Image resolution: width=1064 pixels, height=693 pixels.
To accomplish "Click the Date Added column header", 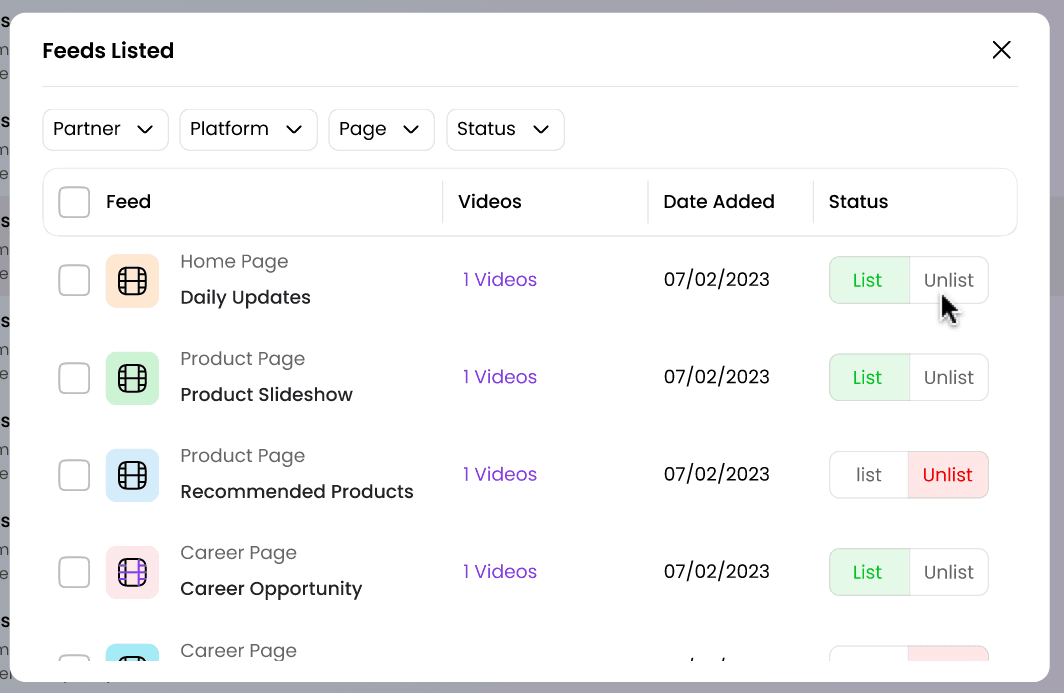I will [x=719, y=202].
